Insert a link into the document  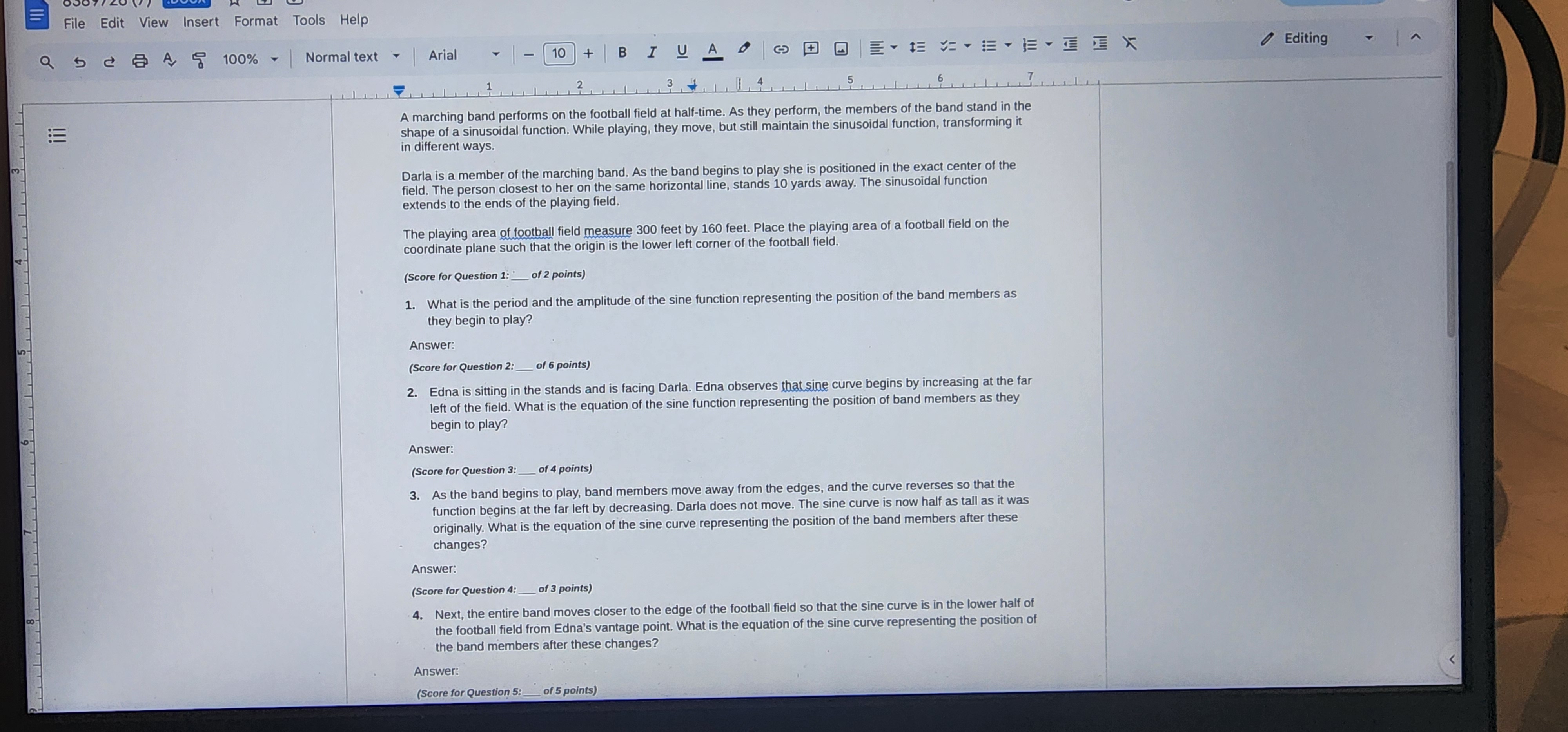click(x=781, y=49)
